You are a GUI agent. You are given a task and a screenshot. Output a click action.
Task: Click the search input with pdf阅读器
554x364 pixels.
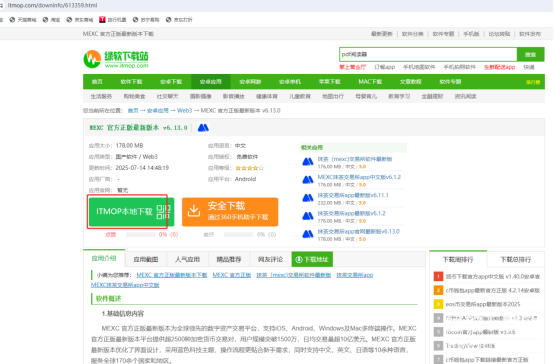pos(428,54)
